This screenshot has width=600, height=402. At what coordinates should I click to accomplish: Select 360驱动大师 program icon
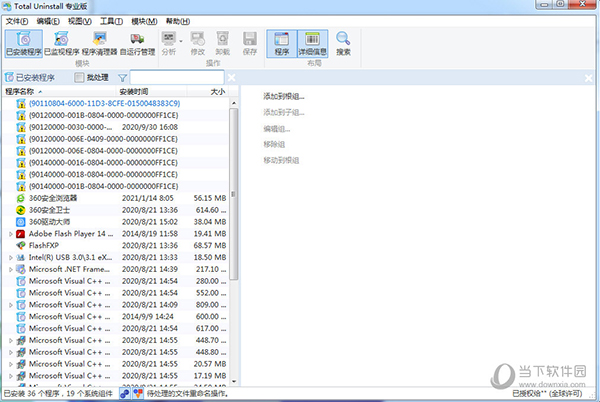pyautogui.click(x=21, y=222)
